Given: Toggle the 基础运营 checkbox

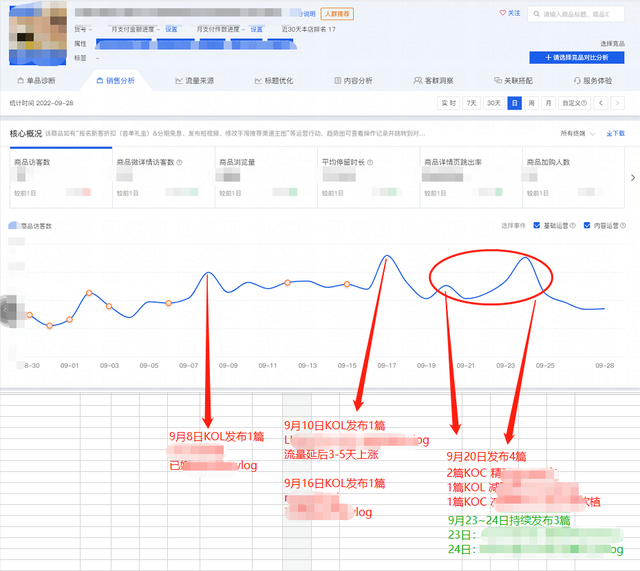Looking at the screenshot, I should pyautogui.click(x=538, y=225).
